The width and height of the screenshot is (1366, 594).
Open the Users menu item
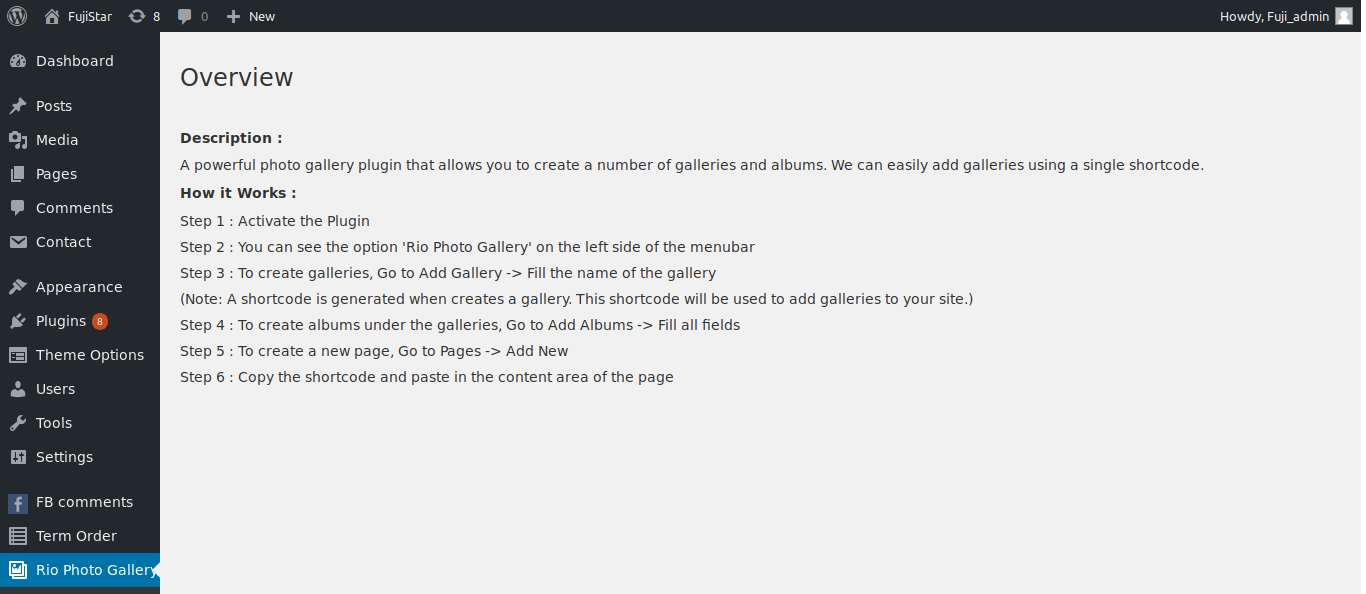coord(80,389)
